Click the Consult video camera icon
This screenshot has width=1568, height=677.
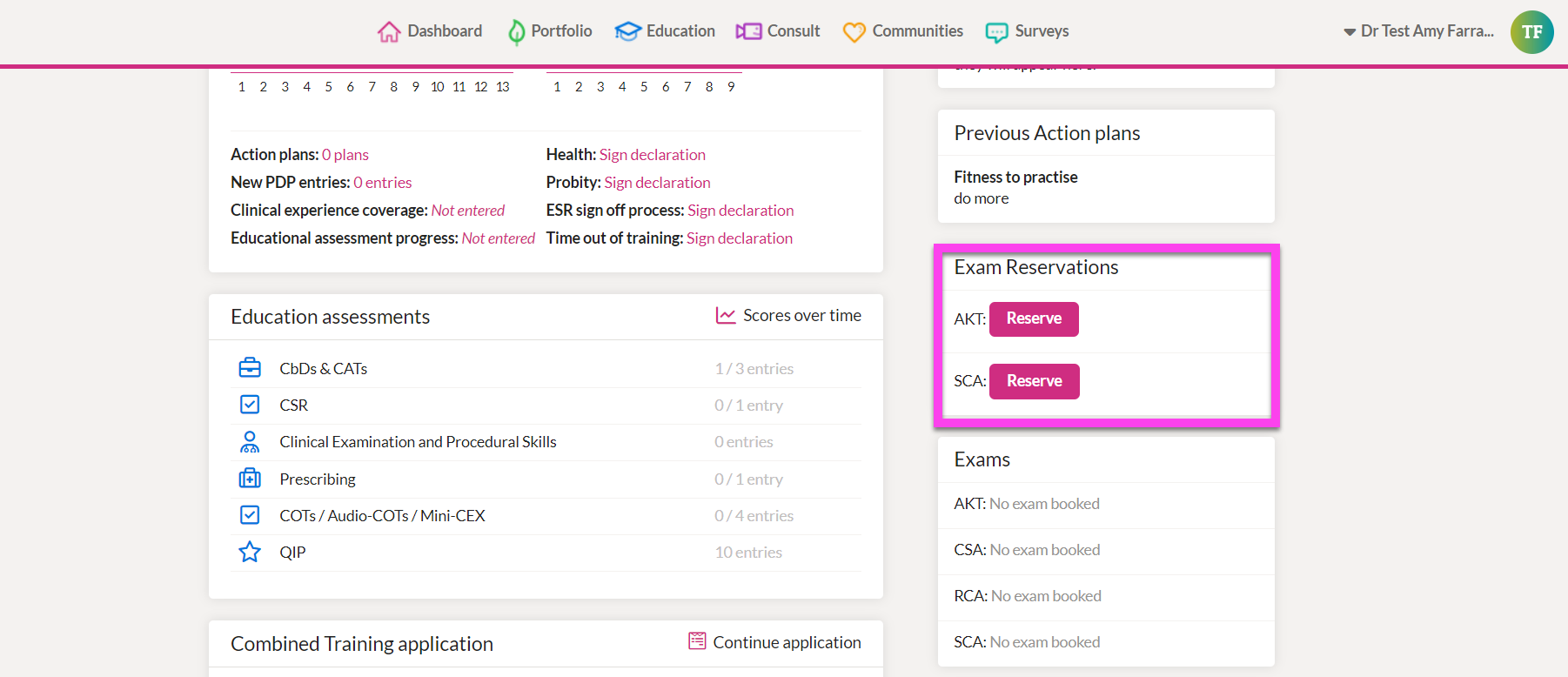click(x=748, y=31)
